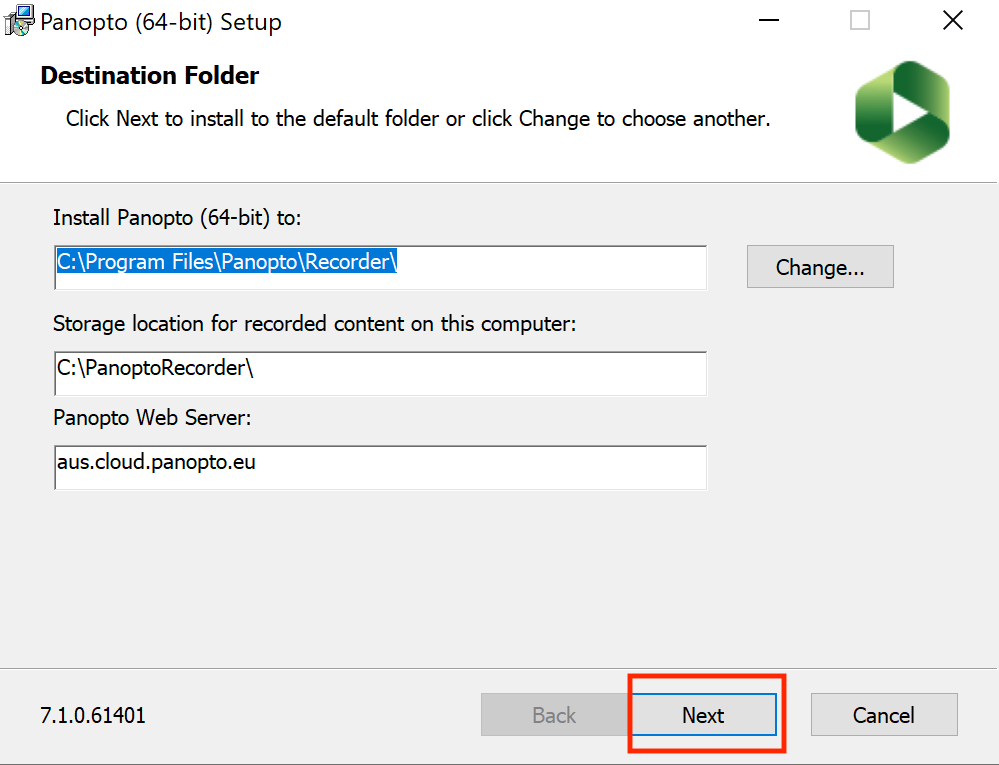Click the 'Click Next to install' instruction text
This screenshot has height=765, width=999.
click(x=418, y=118)
